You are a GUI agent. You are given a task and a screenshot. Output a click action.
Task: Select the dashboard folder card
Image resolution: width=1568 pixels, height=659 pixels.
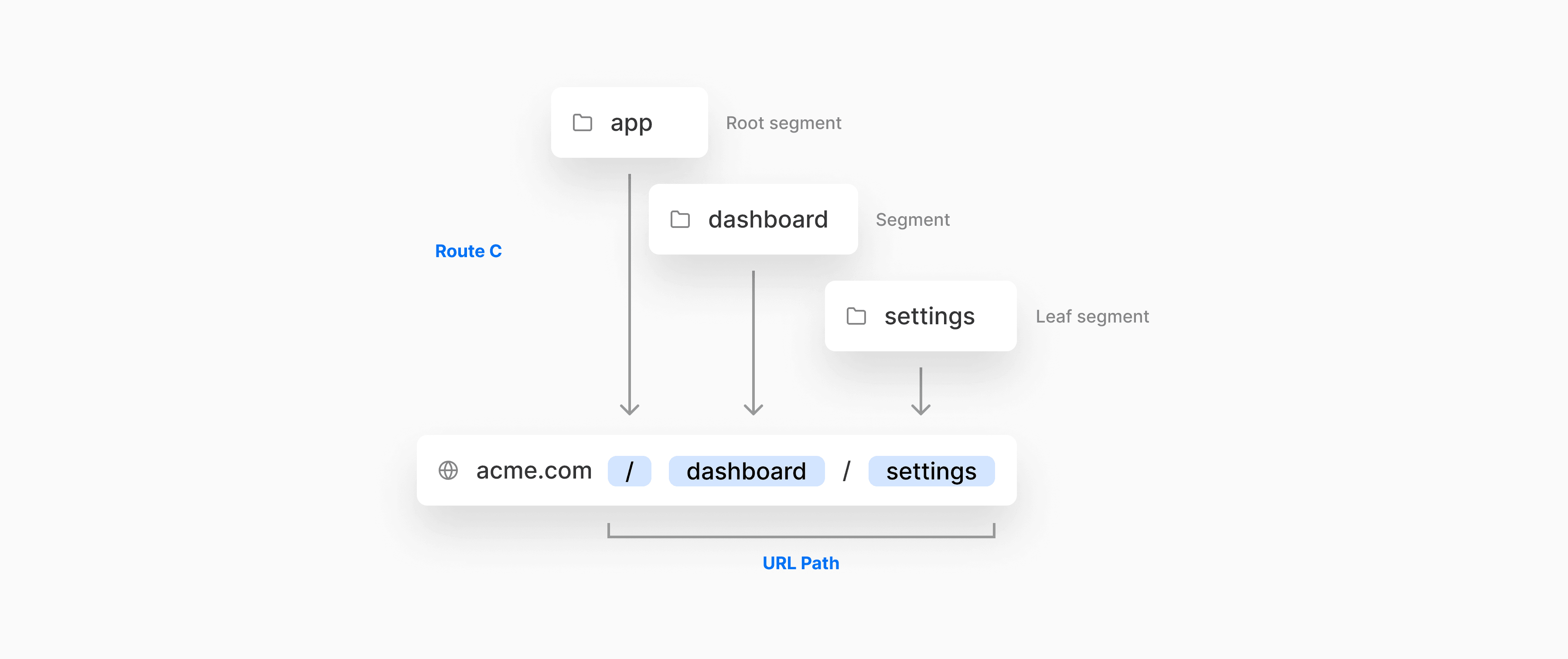pyautogui.click(x=753, y=219)
